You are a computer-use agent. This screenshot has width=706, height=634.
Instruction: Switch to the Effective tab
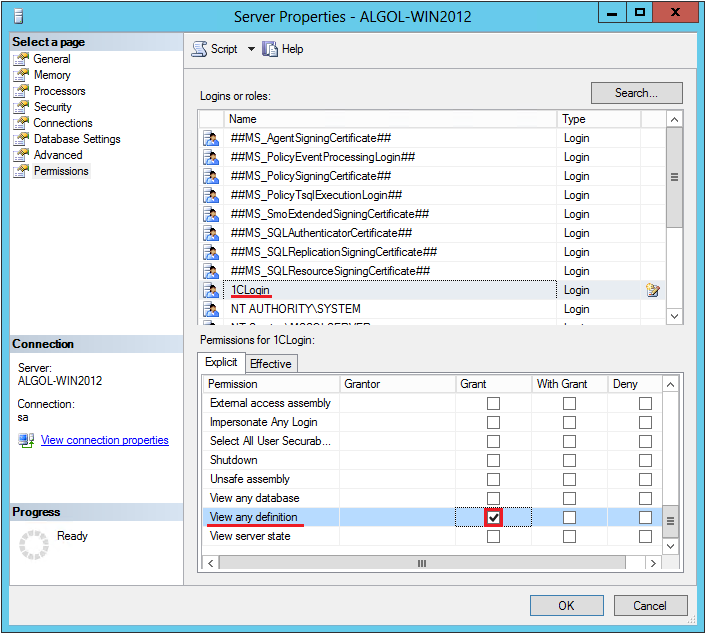[270, 364]
